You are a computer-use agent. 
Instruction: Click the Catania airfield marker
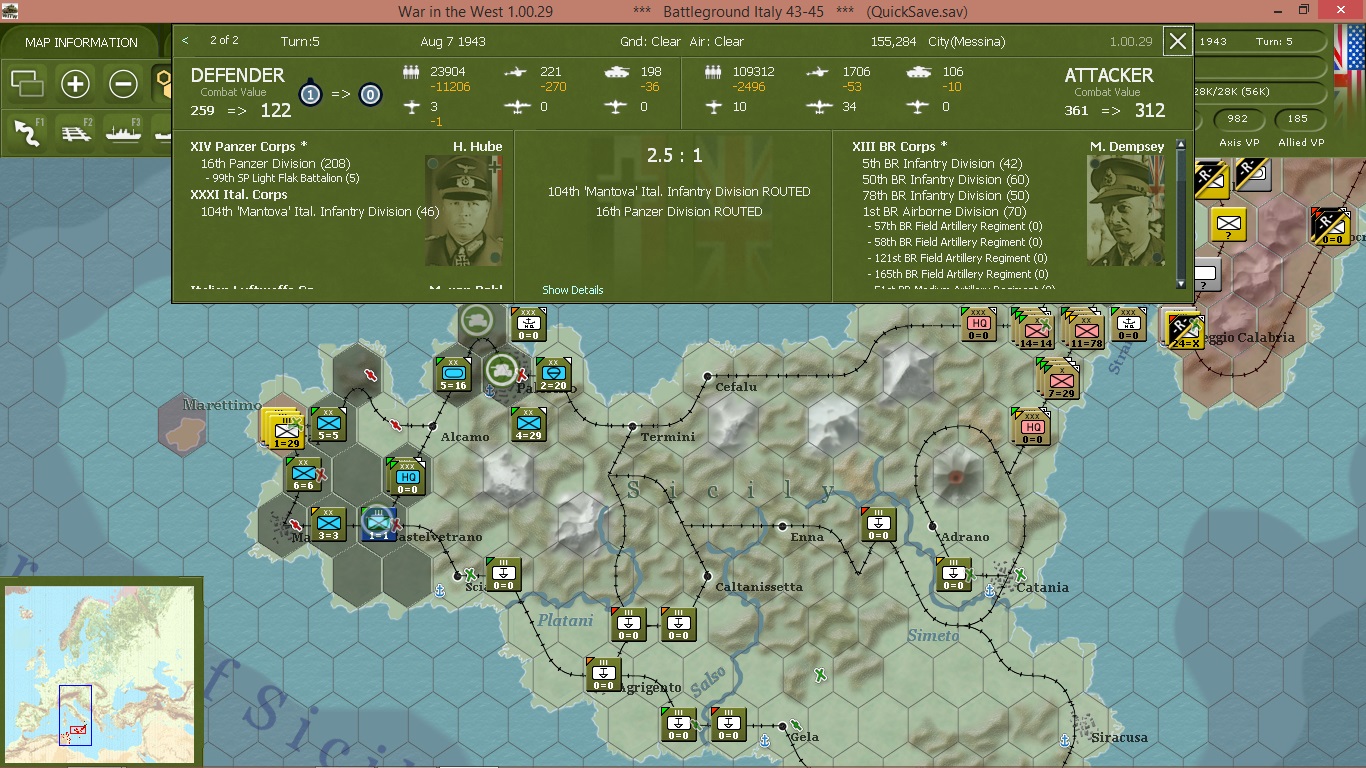(1020, 575)
